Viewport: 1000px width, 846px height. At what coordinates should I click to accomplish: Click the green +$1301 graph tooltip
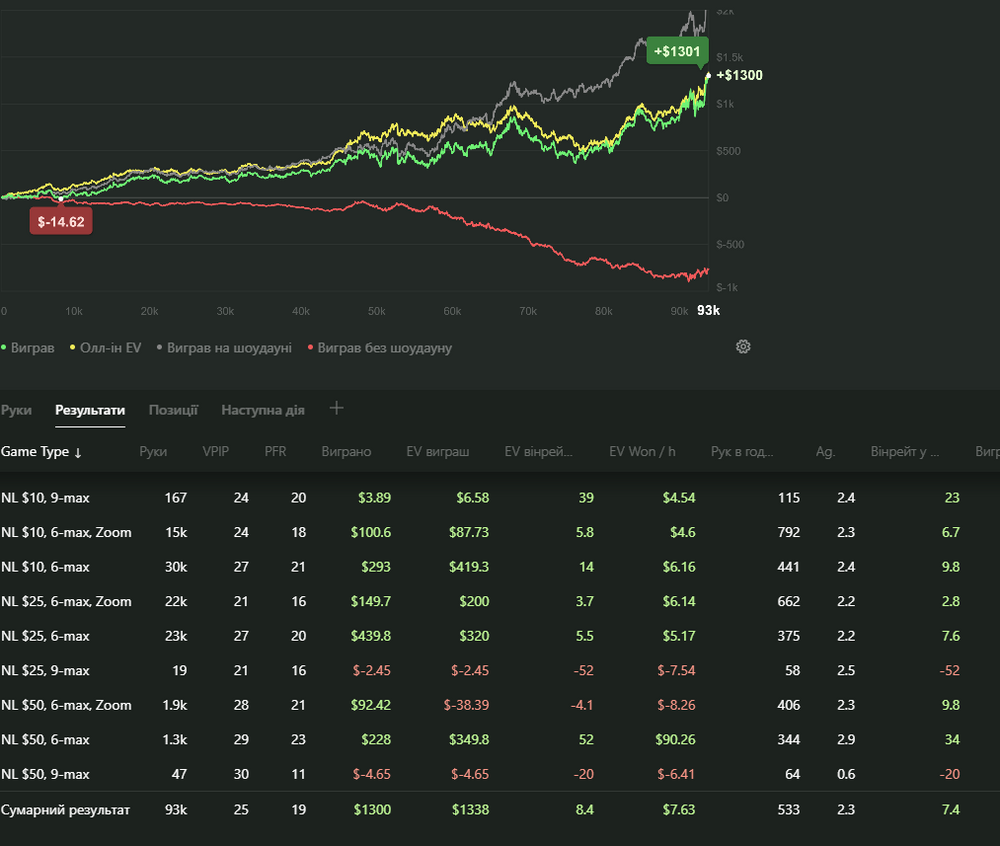tap(677, 51)
